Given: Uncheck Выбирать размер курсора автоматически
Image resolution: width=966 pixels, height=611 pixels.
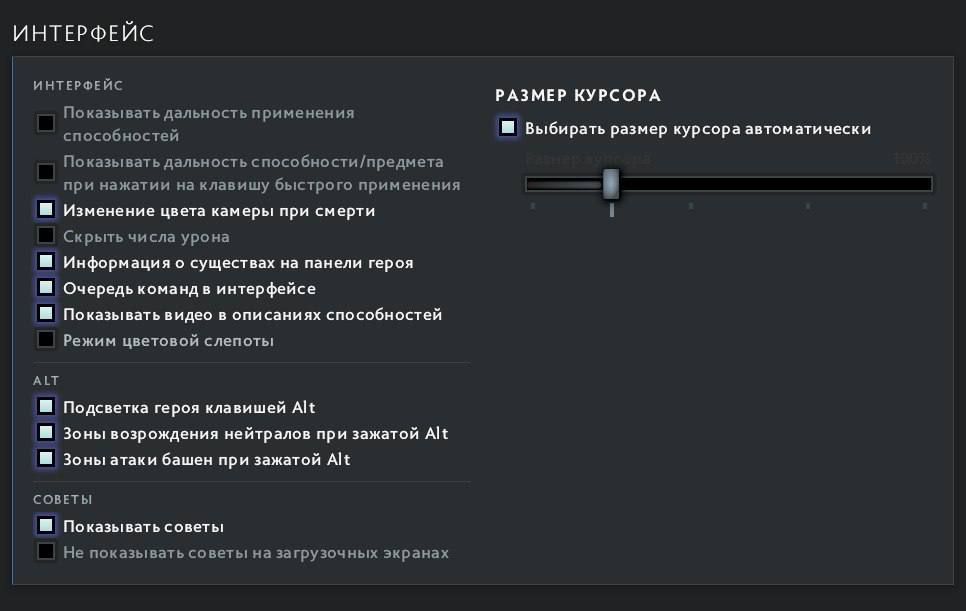Looking at the screenshot, I should pyautogui.click(x=507, y=128).
